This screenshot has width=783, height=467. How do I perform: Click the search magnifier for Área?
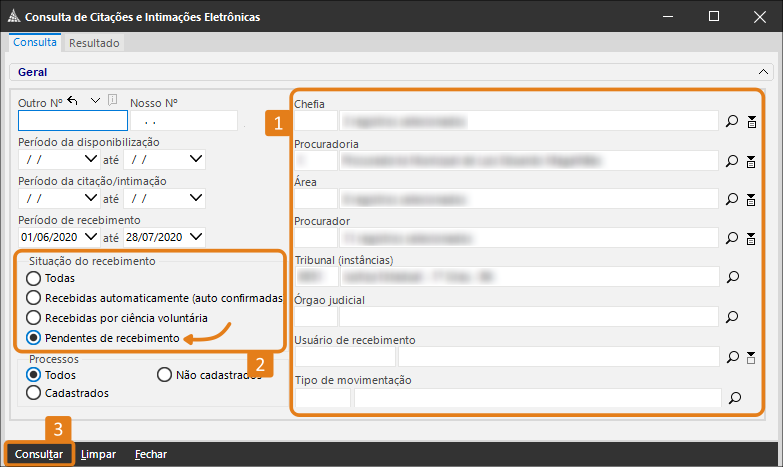pos(732,199)
